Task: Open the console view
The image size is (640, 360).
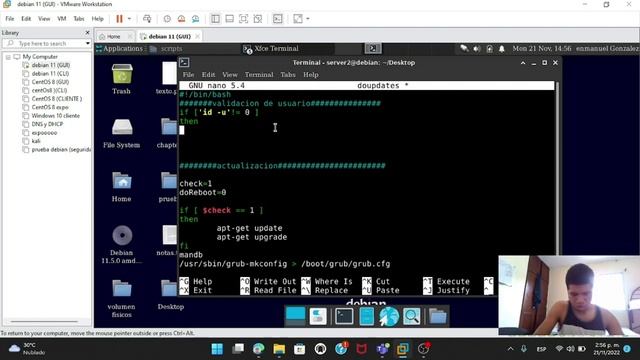Action: pyautogui.click(x=278, y=19)
